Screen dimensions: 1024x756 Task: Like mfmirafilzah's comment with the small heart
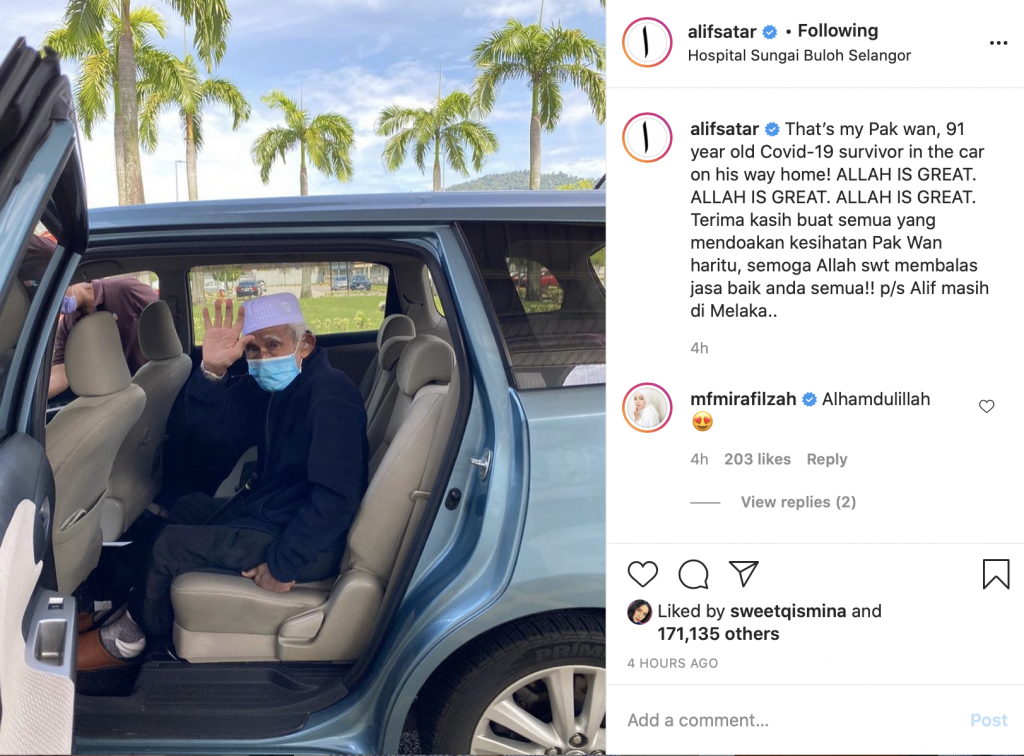[986, 406]
